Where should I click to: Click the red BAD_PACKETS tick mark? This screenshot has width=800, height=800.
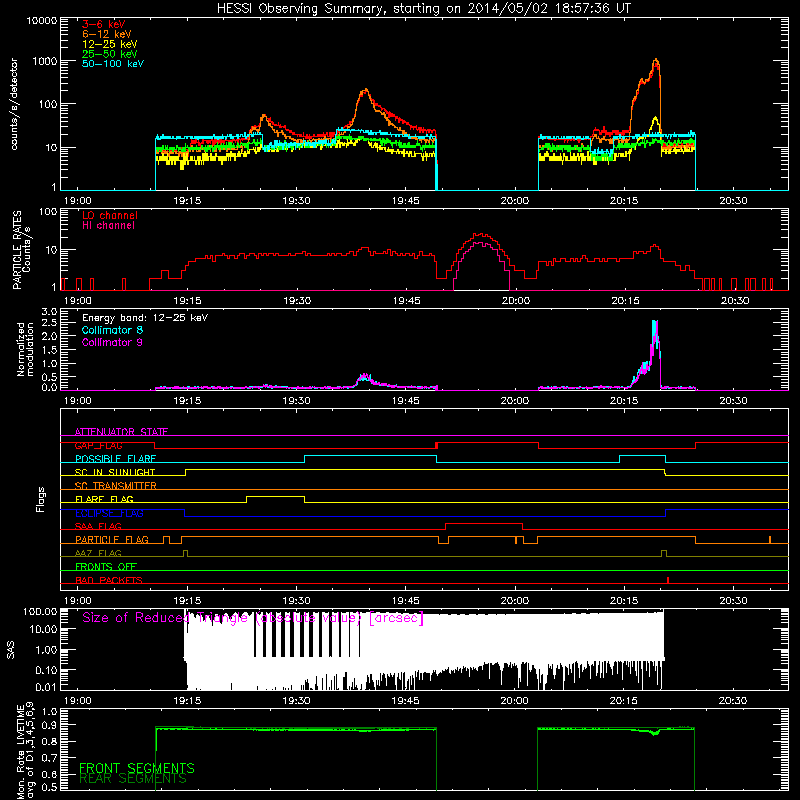tap(668, 580)
